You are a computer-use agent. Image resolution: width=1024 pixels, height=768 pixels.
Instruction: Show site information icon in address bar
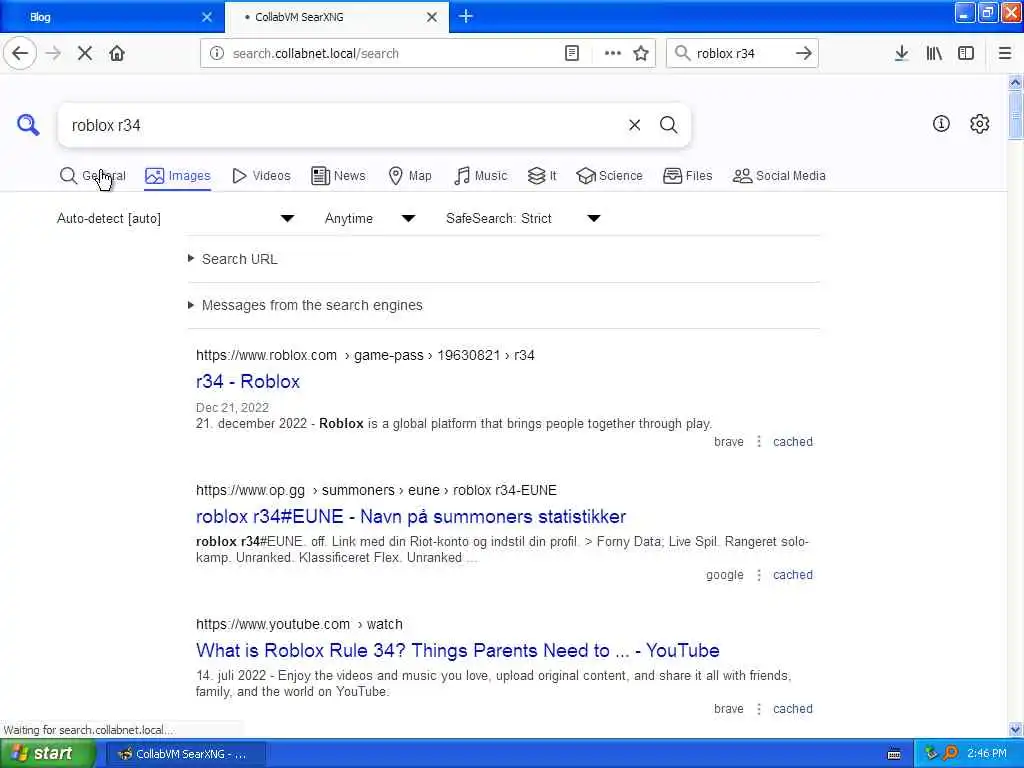pyautogui.click(x=217, y=54)
